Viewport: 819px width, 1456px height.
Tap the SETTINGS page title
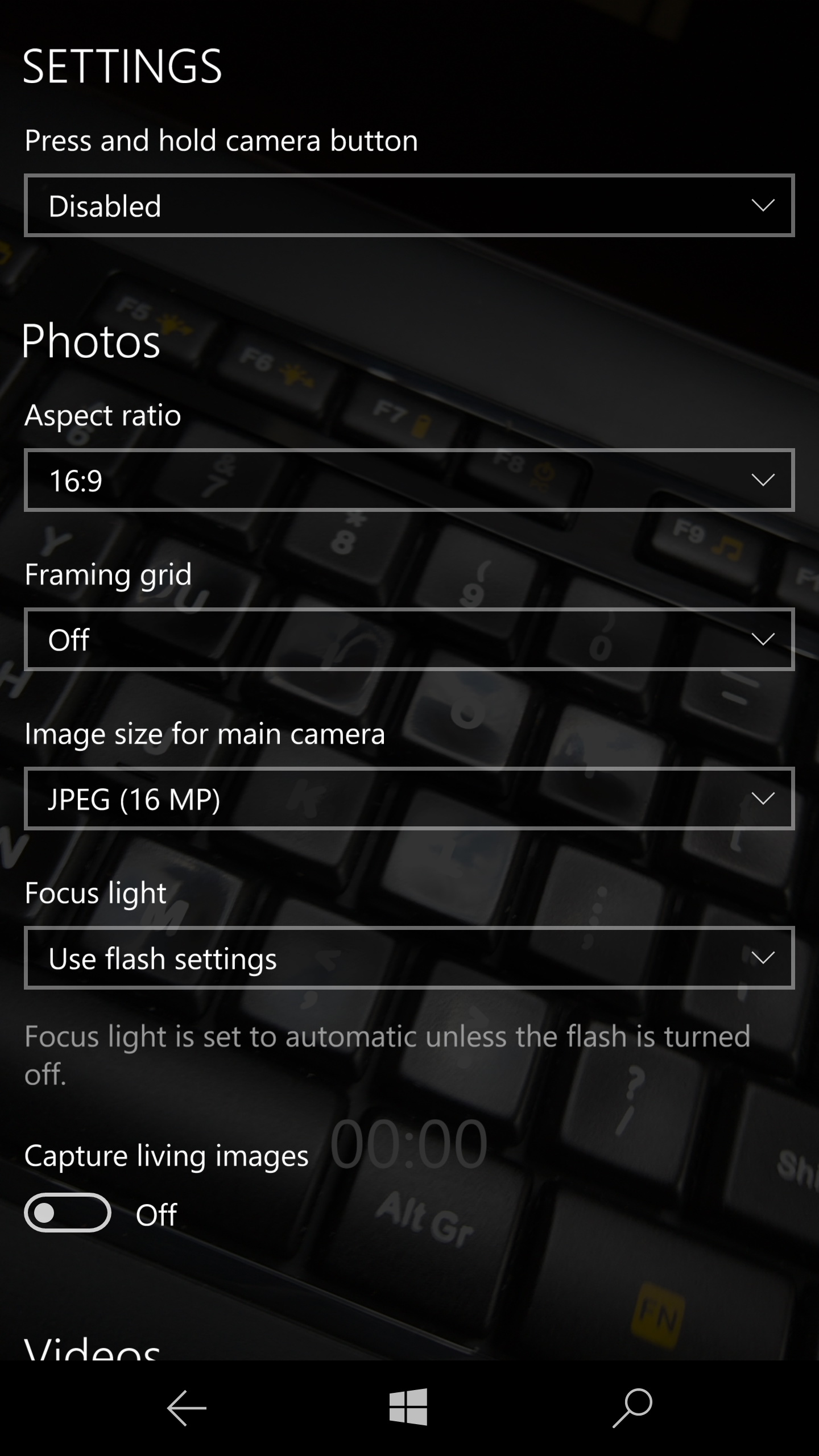(x=122, y=67)
